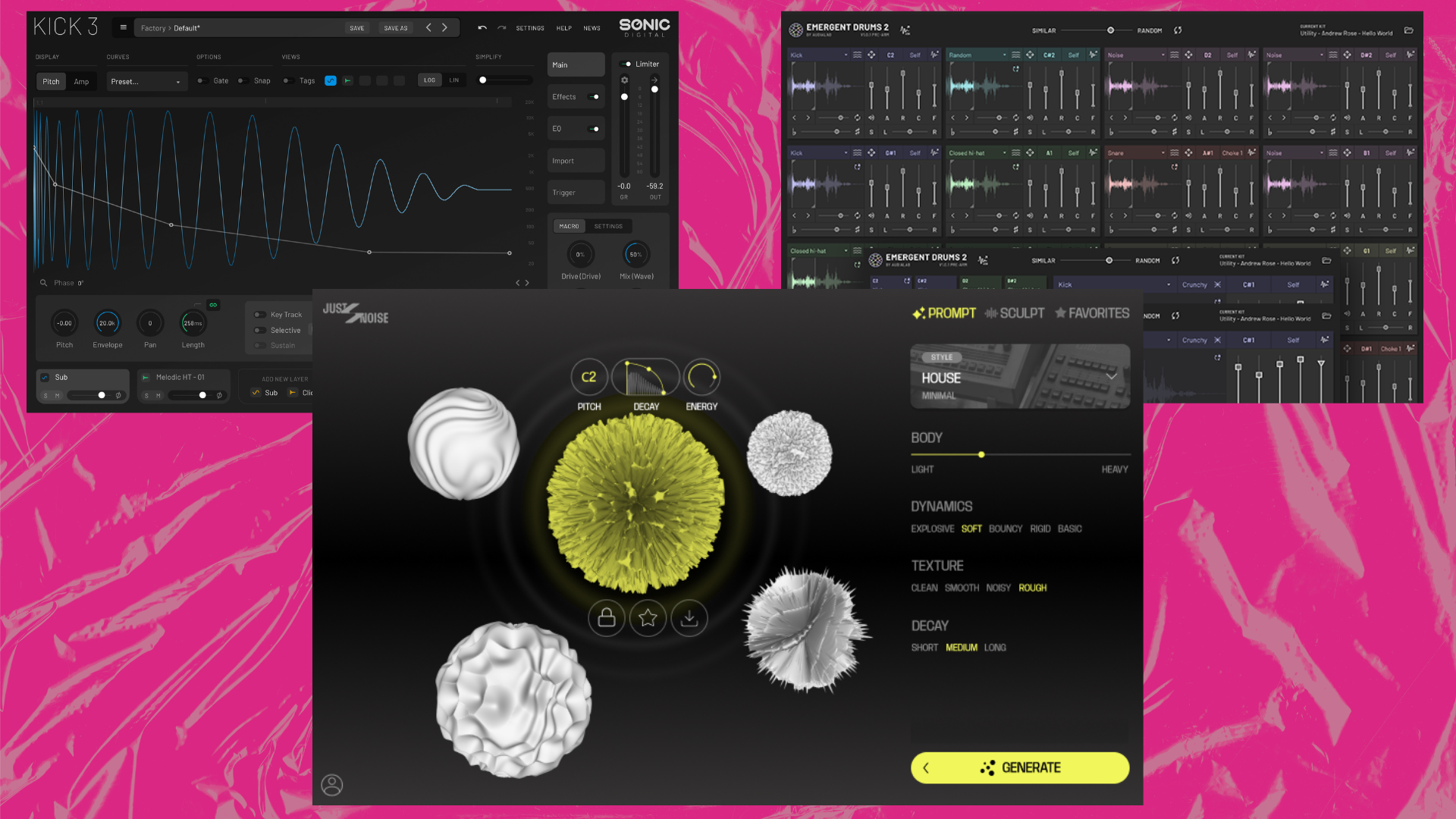Download the generated sound in Just Noise
The width and height of the screenshot is (1456, 819).
pyautogui.click(x=689, y=618)
